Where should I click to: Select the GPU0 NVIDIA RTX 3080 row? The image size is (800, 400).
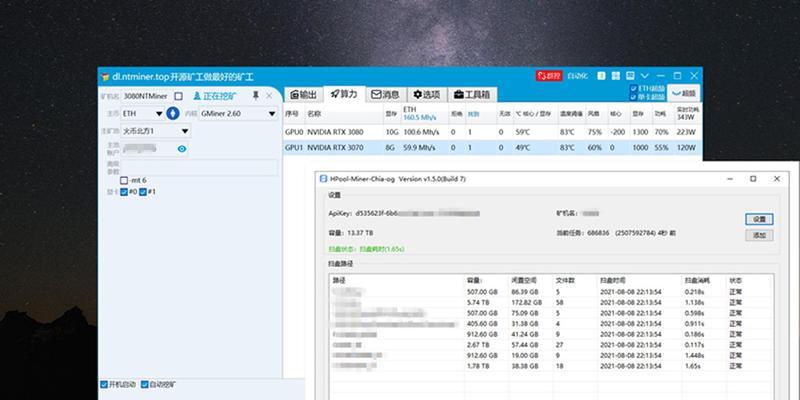[492, 132]
